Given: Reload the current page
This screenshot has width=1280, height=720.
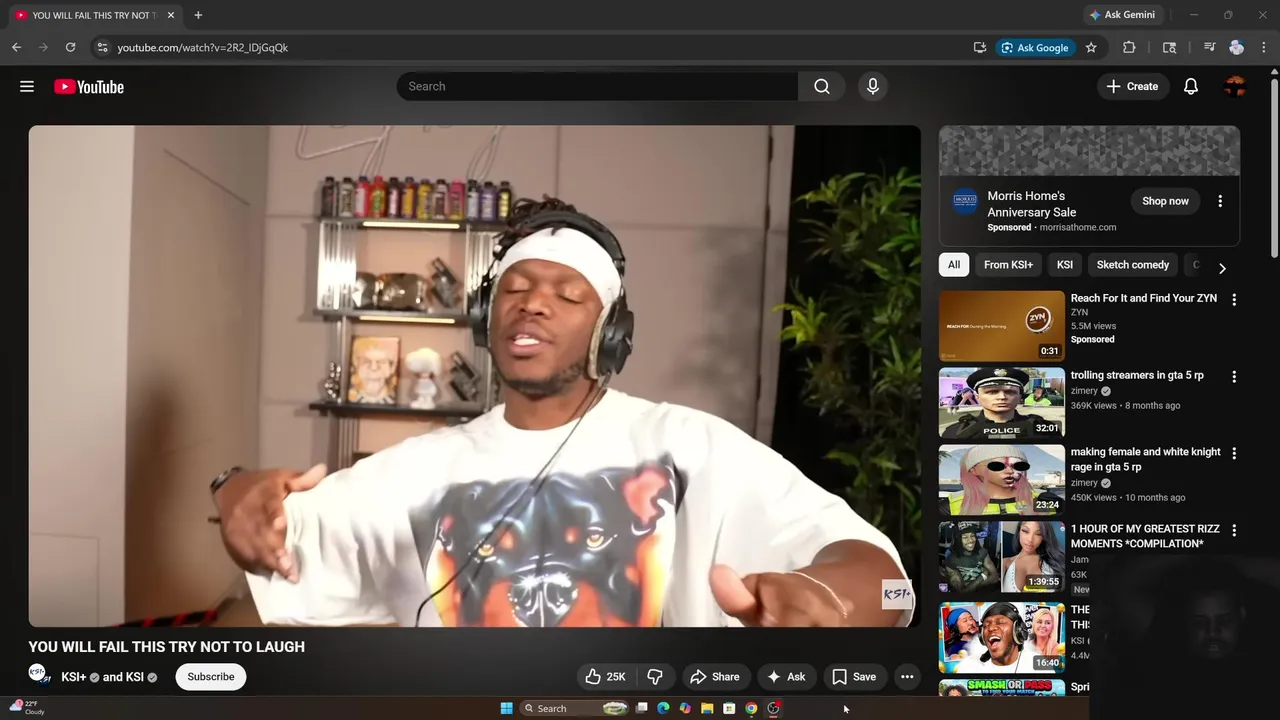Looking at the screenshot, I should click(x=70, y=47).
